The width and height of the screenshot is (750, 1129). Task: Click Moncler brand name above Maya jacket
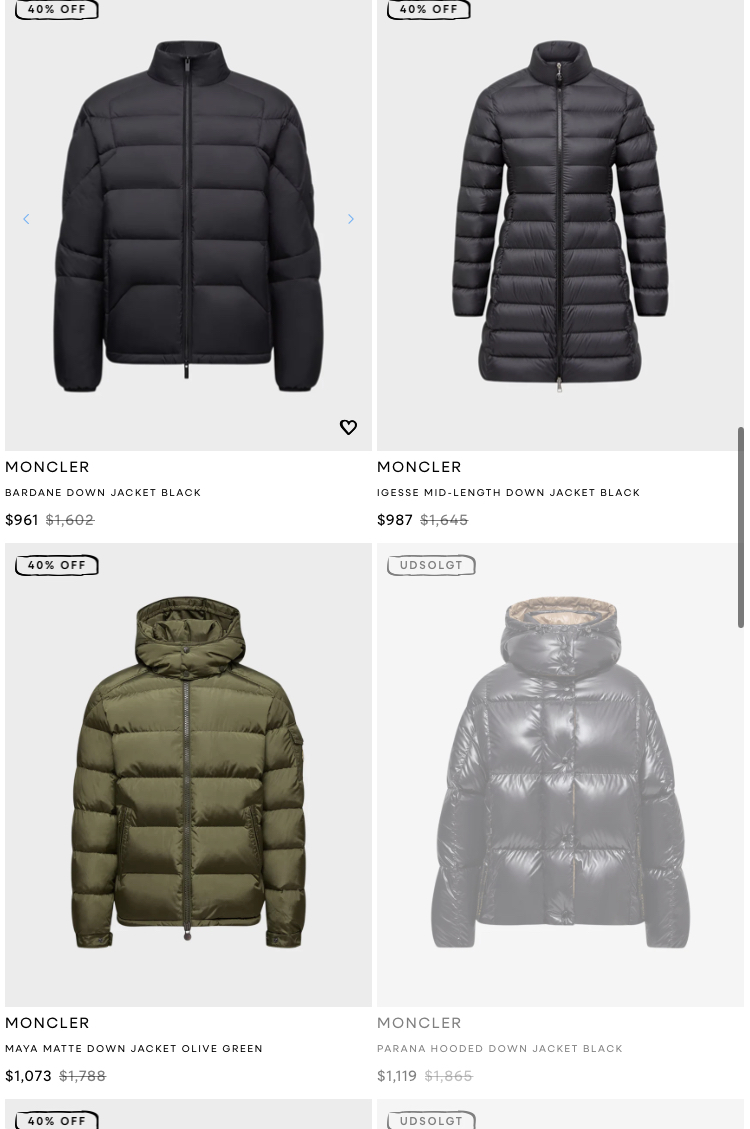[48, 1022]
